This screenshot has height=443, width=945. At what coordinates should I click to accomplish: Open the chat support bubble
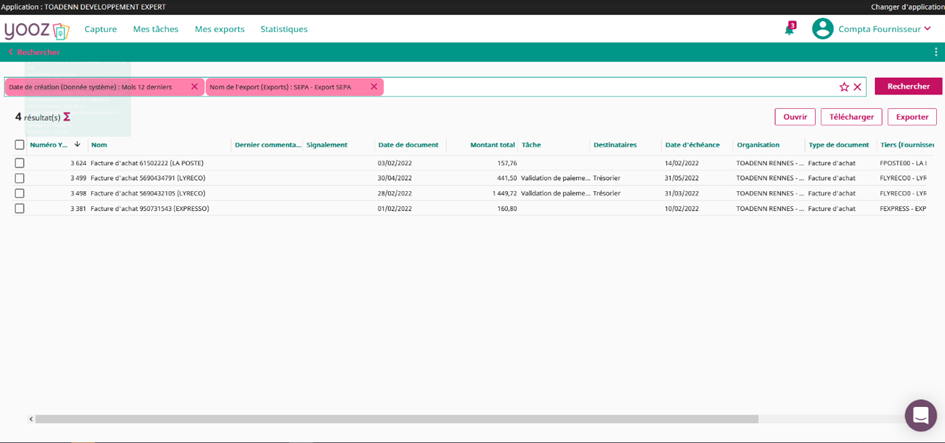coord(920,414)
